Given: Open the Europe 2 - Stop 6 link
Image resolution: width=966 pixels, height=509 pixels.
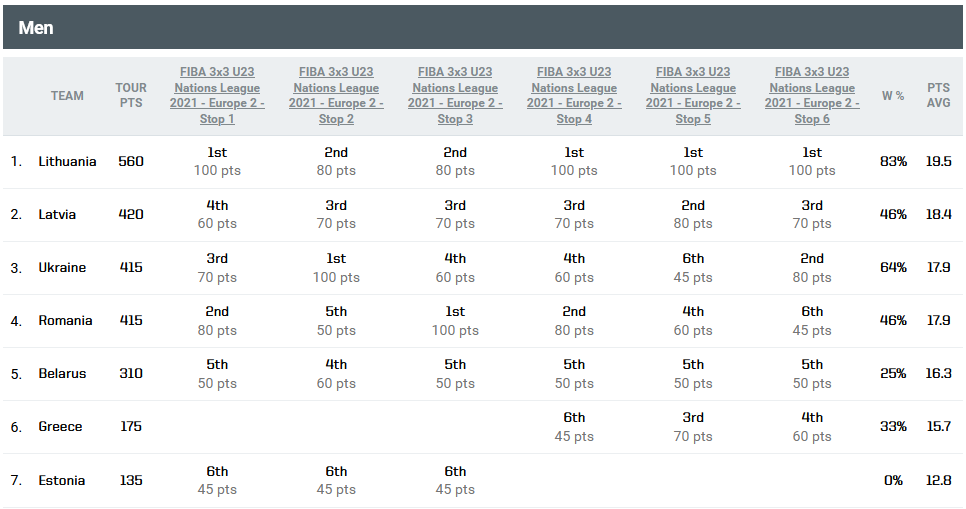Looking at the screenshot, I should tap(812, 96).
